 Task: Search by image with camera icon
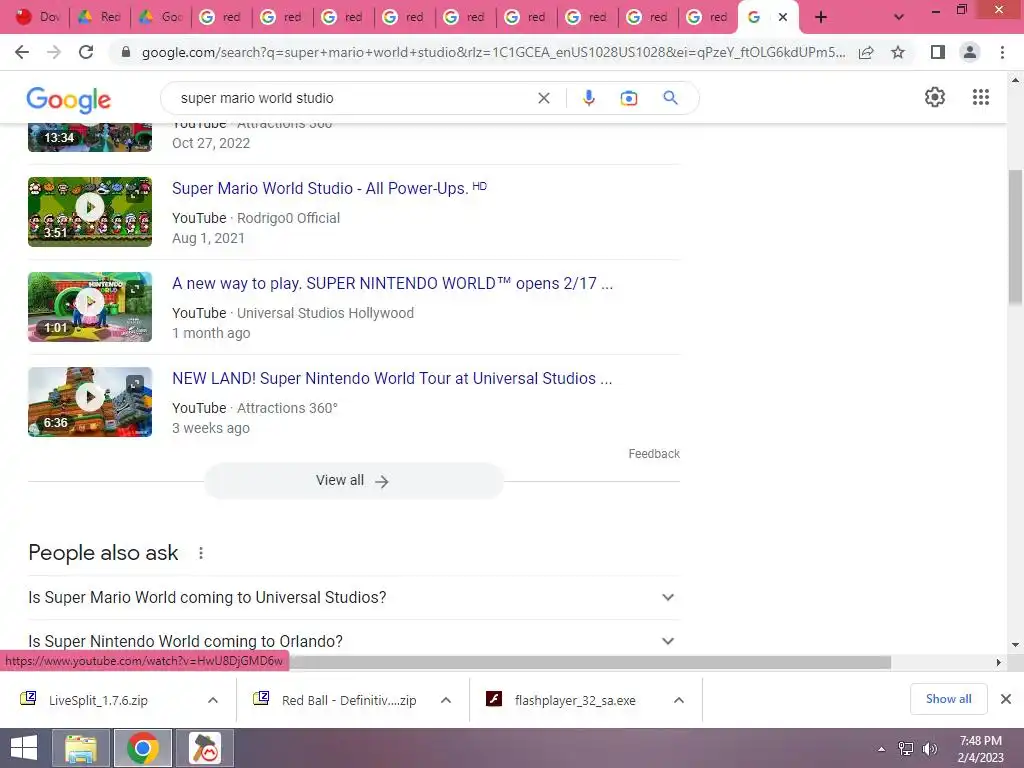(x=628, y=98)
